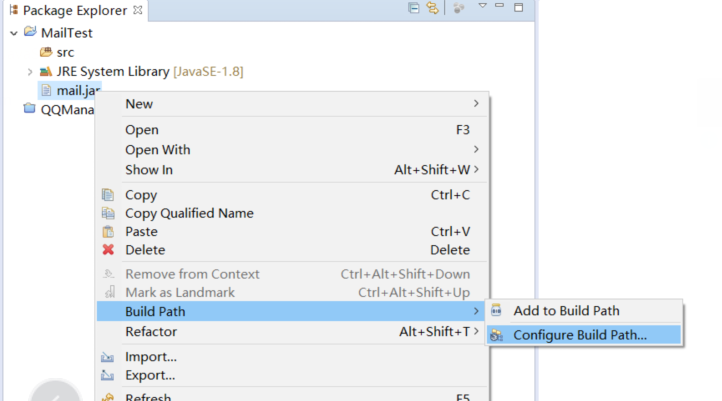Open the Show In submenu
This screenshot has height=401, width=722.
(293, 170)
